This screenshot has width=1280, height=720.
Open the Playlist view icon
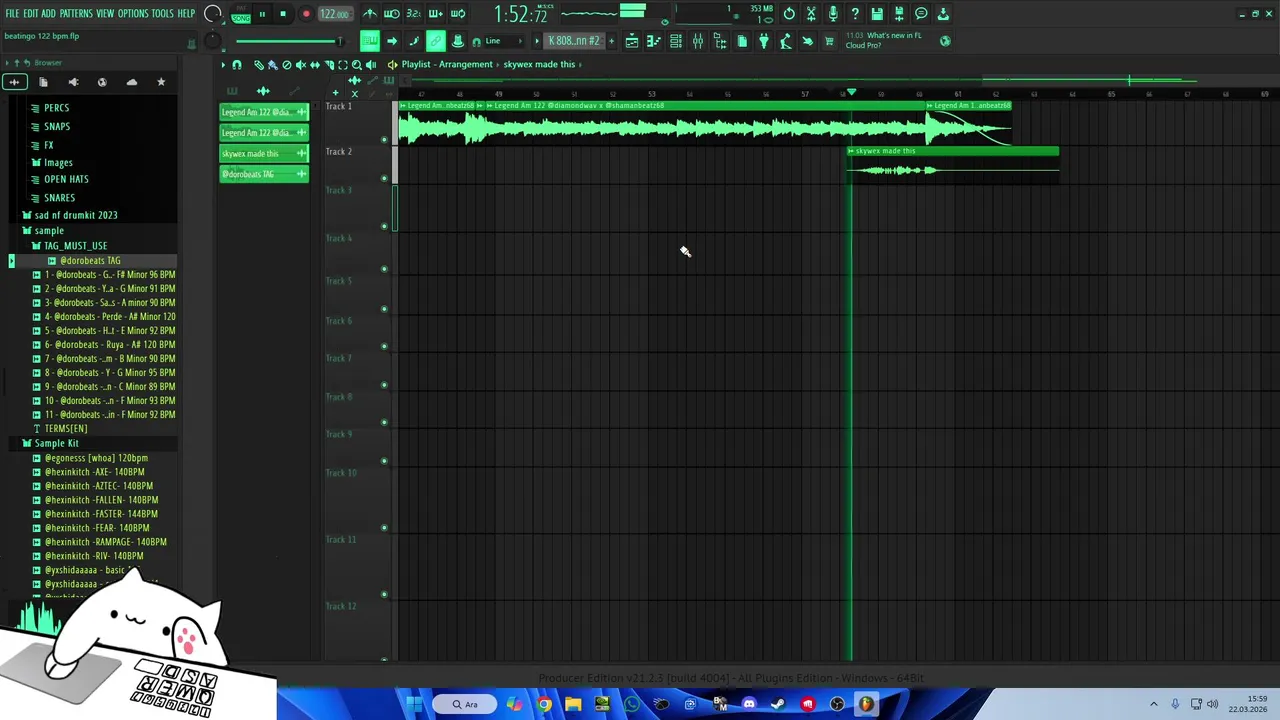click(x=632, y=41)
